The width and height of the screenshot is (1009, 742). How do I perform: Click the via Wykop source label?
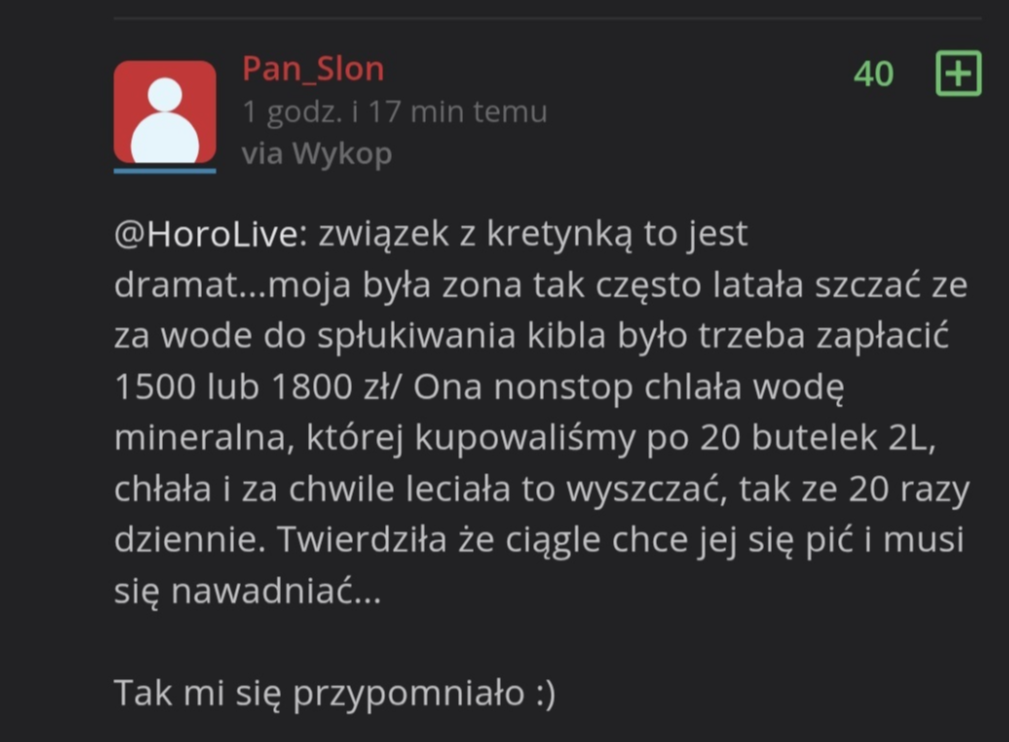coord(317,154)
